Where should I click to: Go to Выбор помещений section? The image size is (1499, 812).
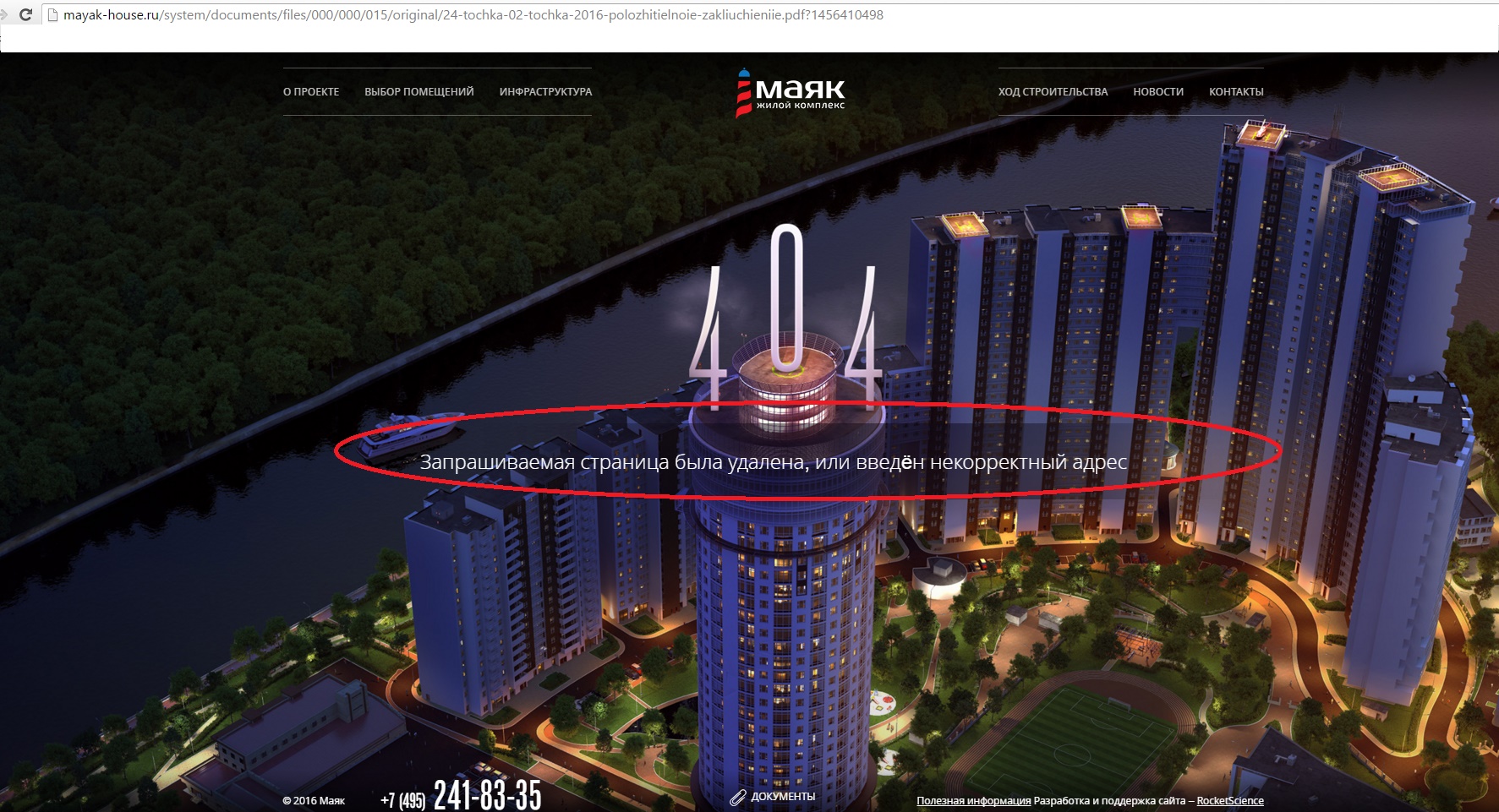point(419,92)
